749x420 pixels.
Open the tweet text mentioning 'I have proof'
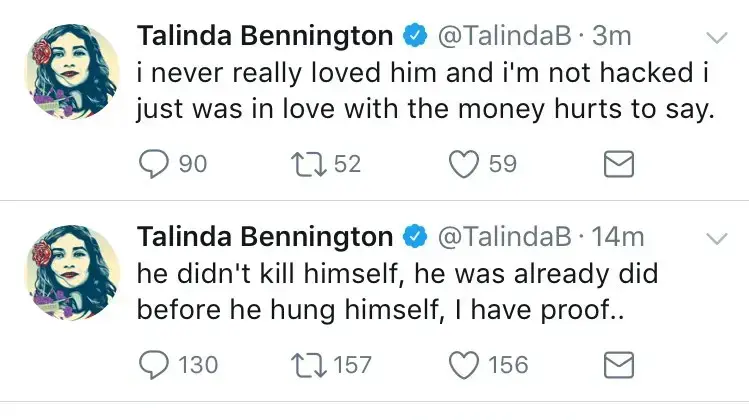(x=397, y=291)
